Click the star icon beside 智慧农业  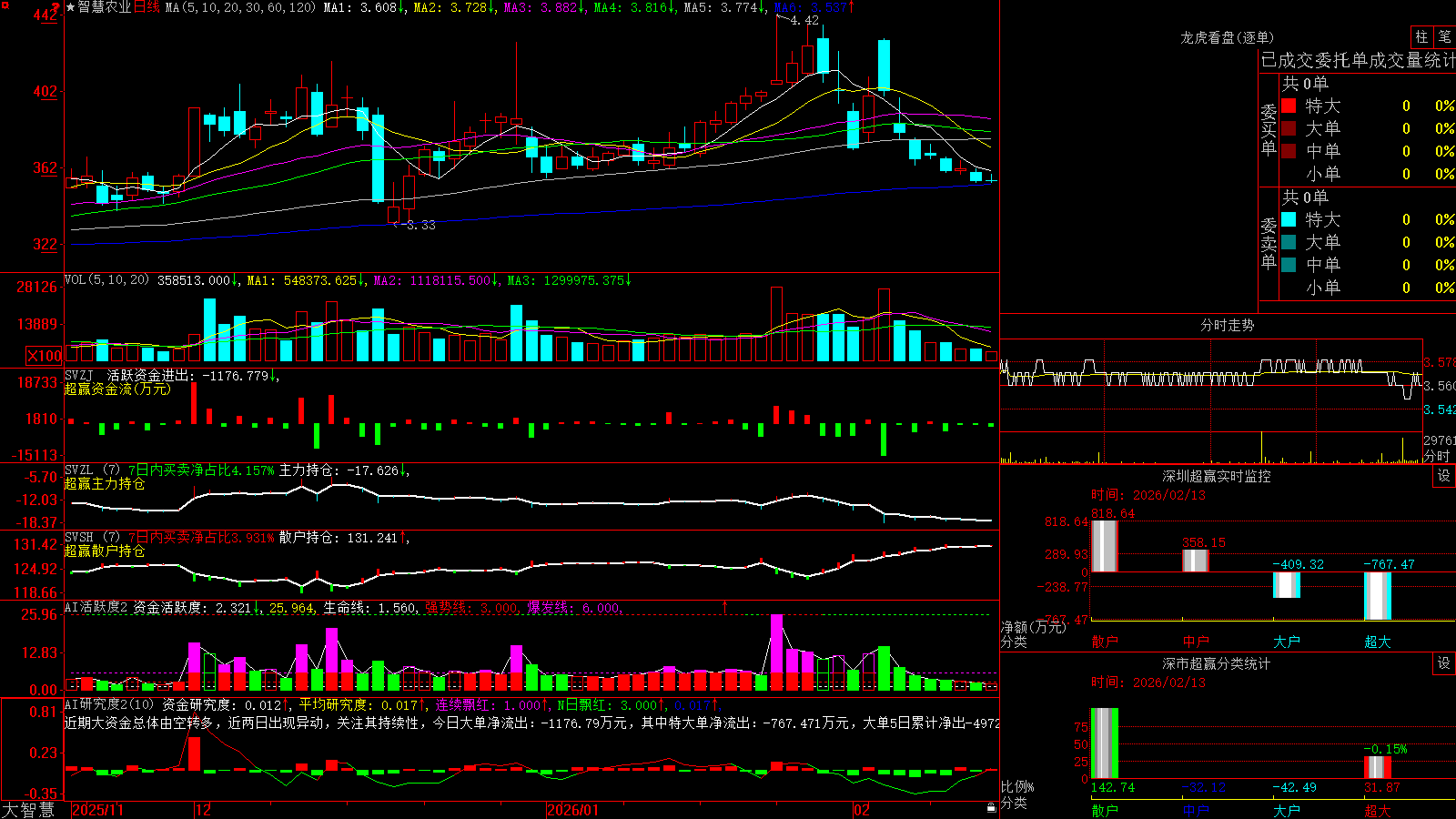pos(70,7)
